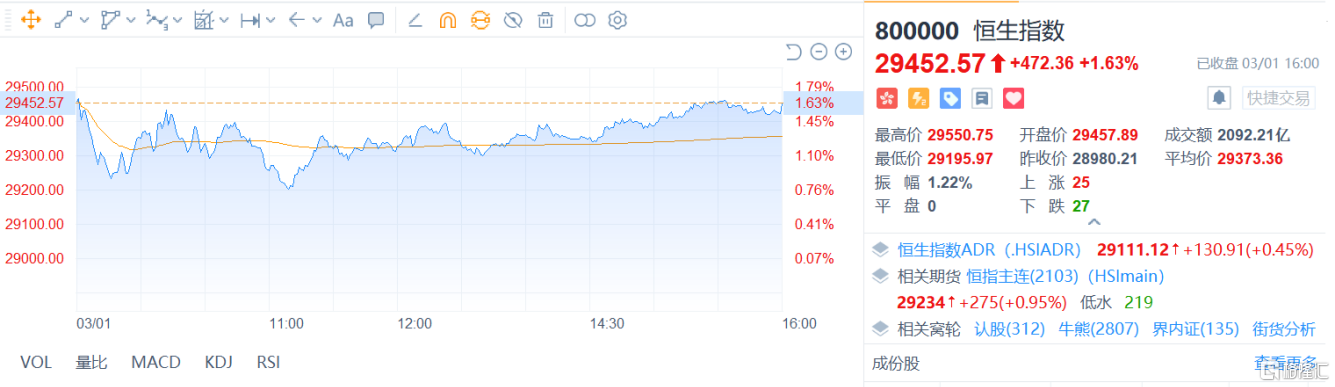This screenshot has width=1335, height=387.
Task: Toggle hide drawings eye icon
Action: [513, 19]
